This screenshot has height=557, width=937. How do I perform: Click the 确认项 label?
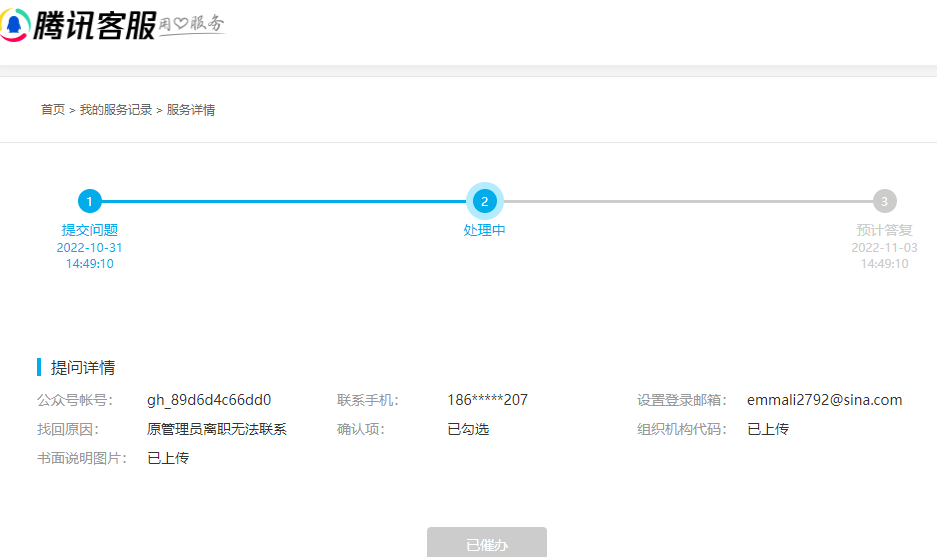tap(360, 429)
